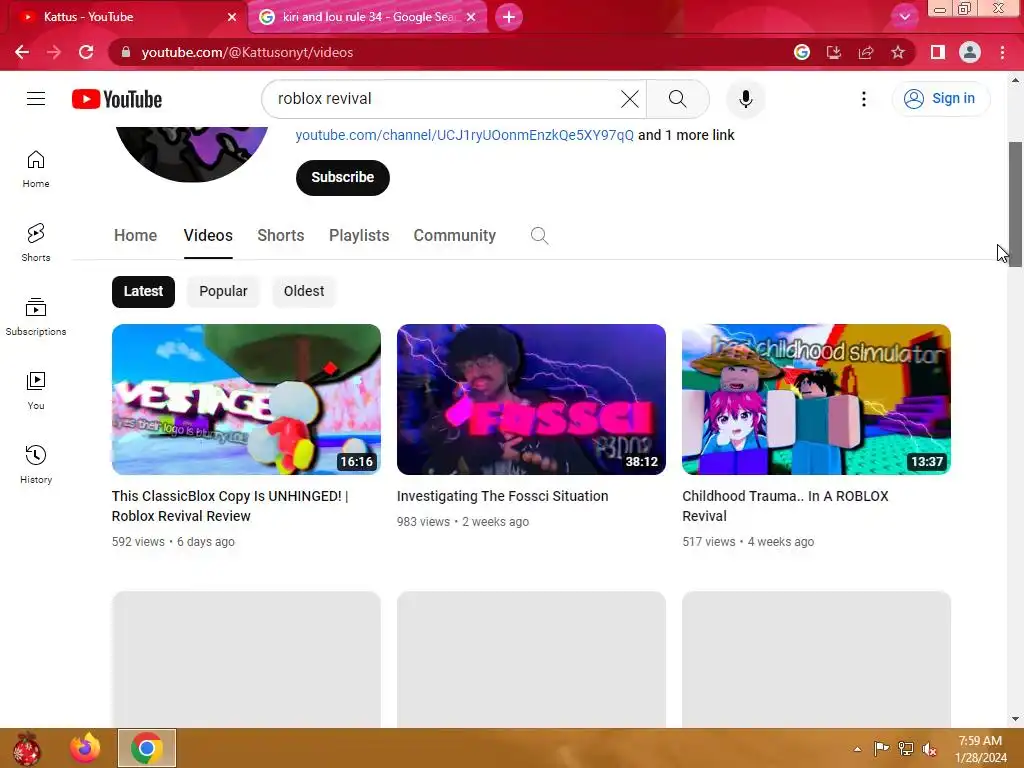The image size is (1024, 768).
Task: Start voice search with the microphone
Action: click(x=745, y=99)
